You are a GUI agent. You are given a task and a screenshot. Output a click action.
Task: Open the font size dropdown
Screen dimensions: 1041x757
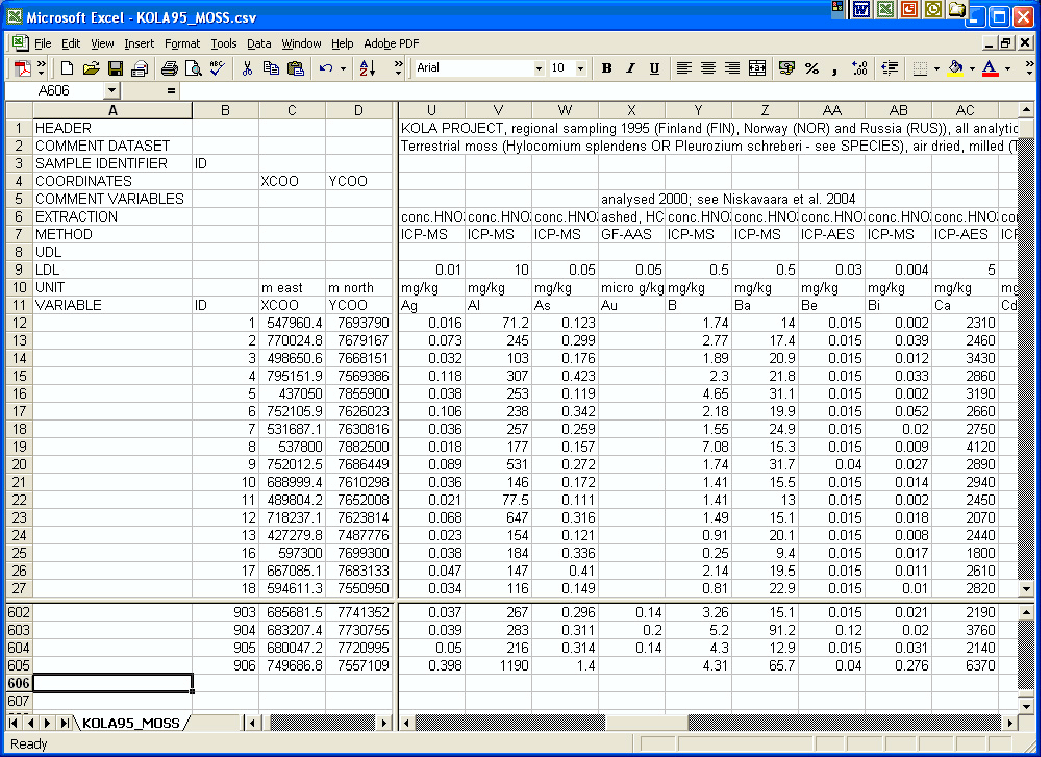click(x=582, y=69)
